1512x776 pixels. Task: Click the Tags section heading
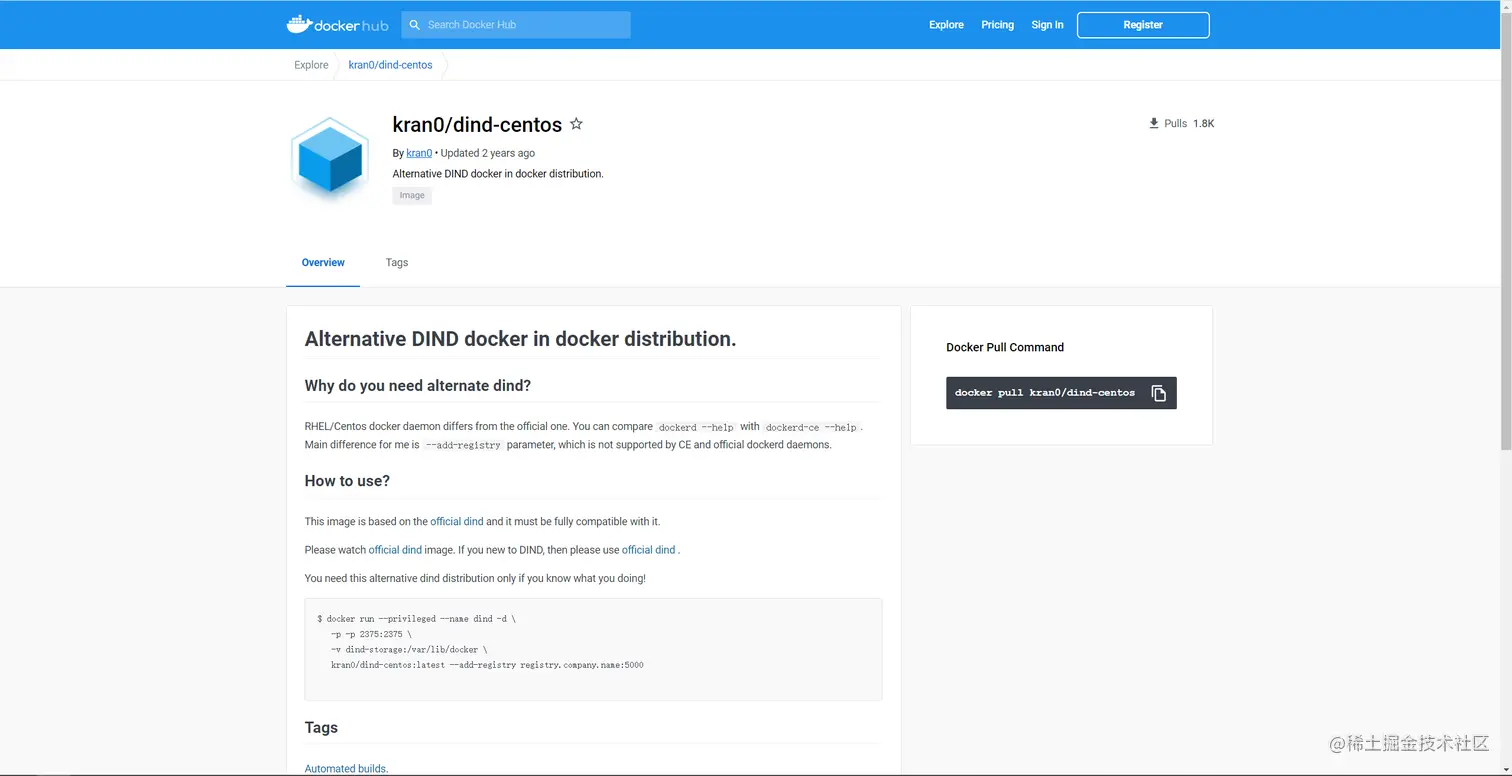321,728
